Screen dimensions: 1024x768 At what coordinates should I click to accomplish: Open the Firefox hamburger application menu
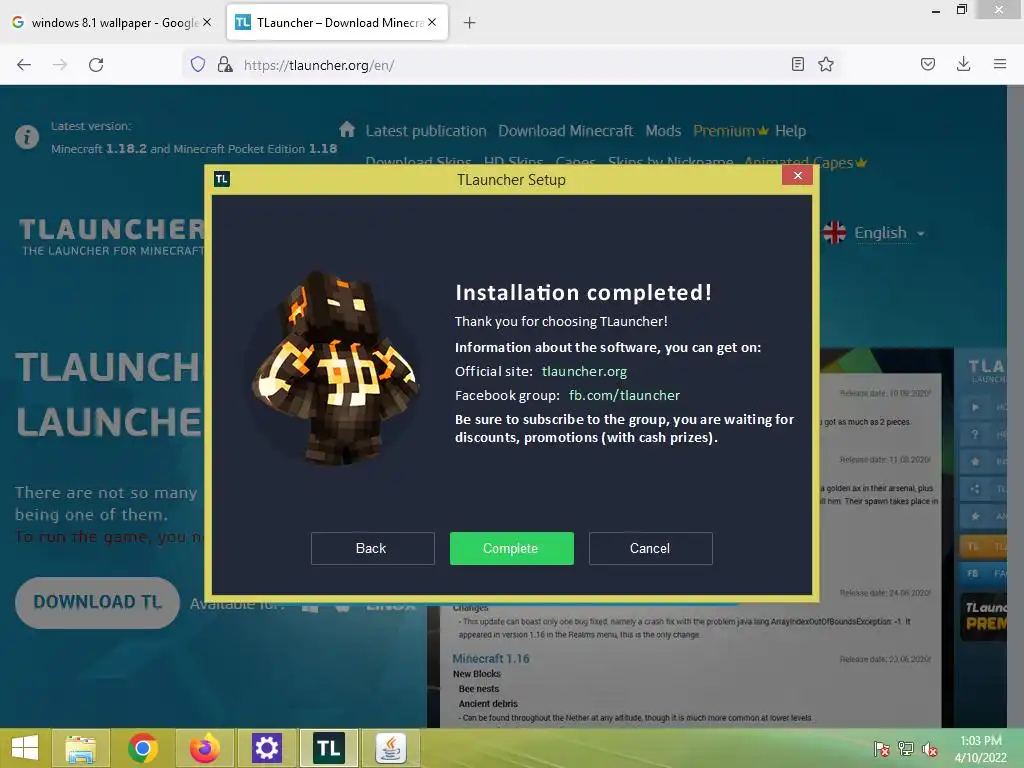1000,64
